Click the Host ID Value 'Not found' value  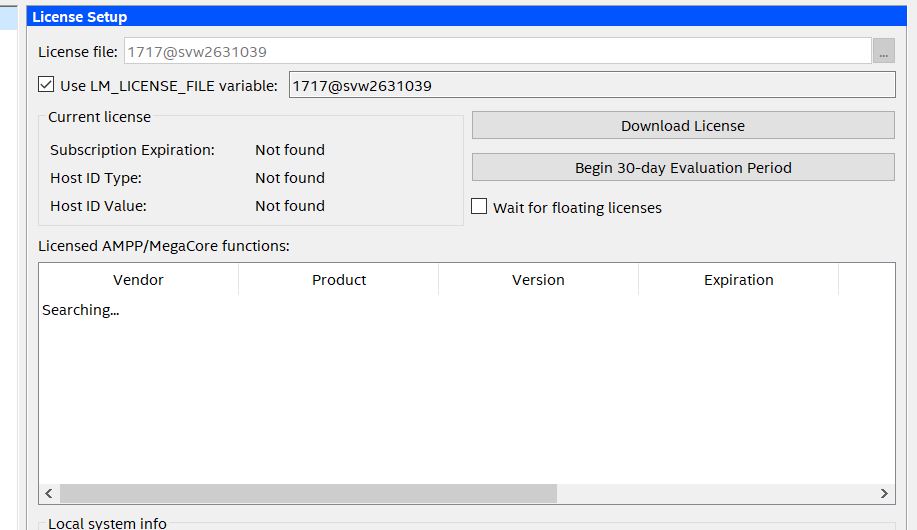(290, 206)
